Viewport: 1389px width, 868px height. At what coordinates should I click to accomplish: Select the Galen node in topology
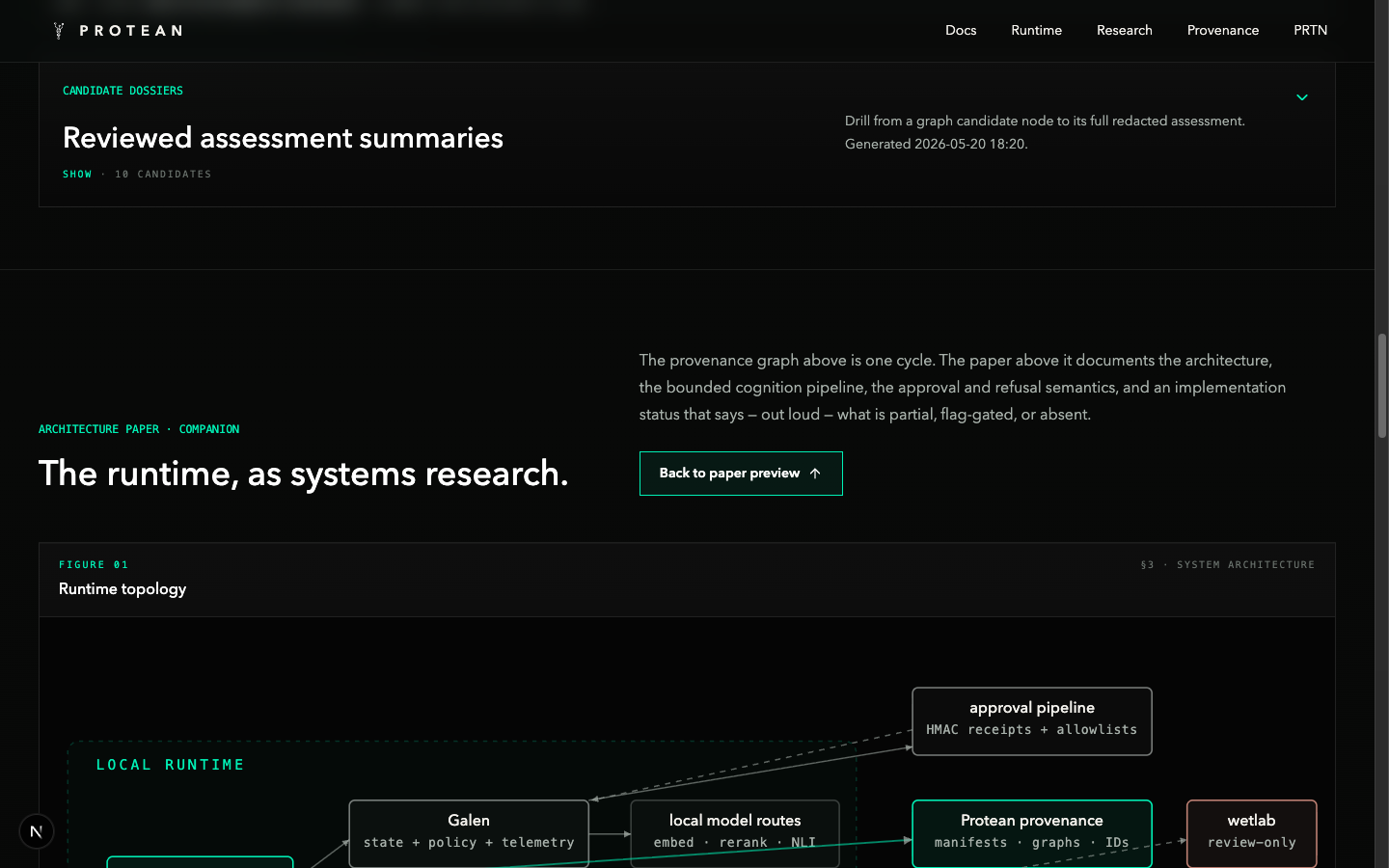pos(469,833)
